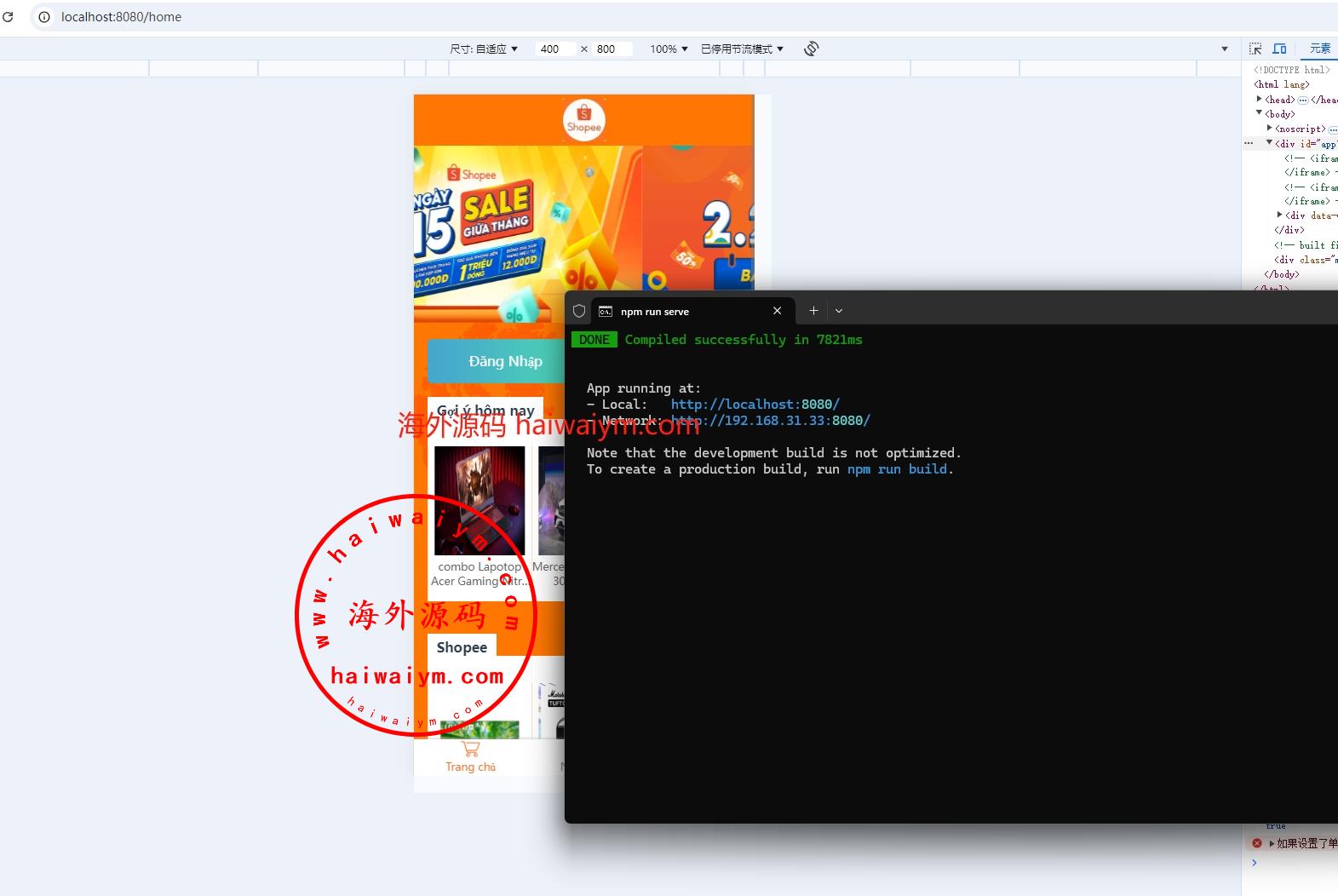Reload the page with refresh icon
The width and height of the screenshot is (1338, 896).
point(8,16)
